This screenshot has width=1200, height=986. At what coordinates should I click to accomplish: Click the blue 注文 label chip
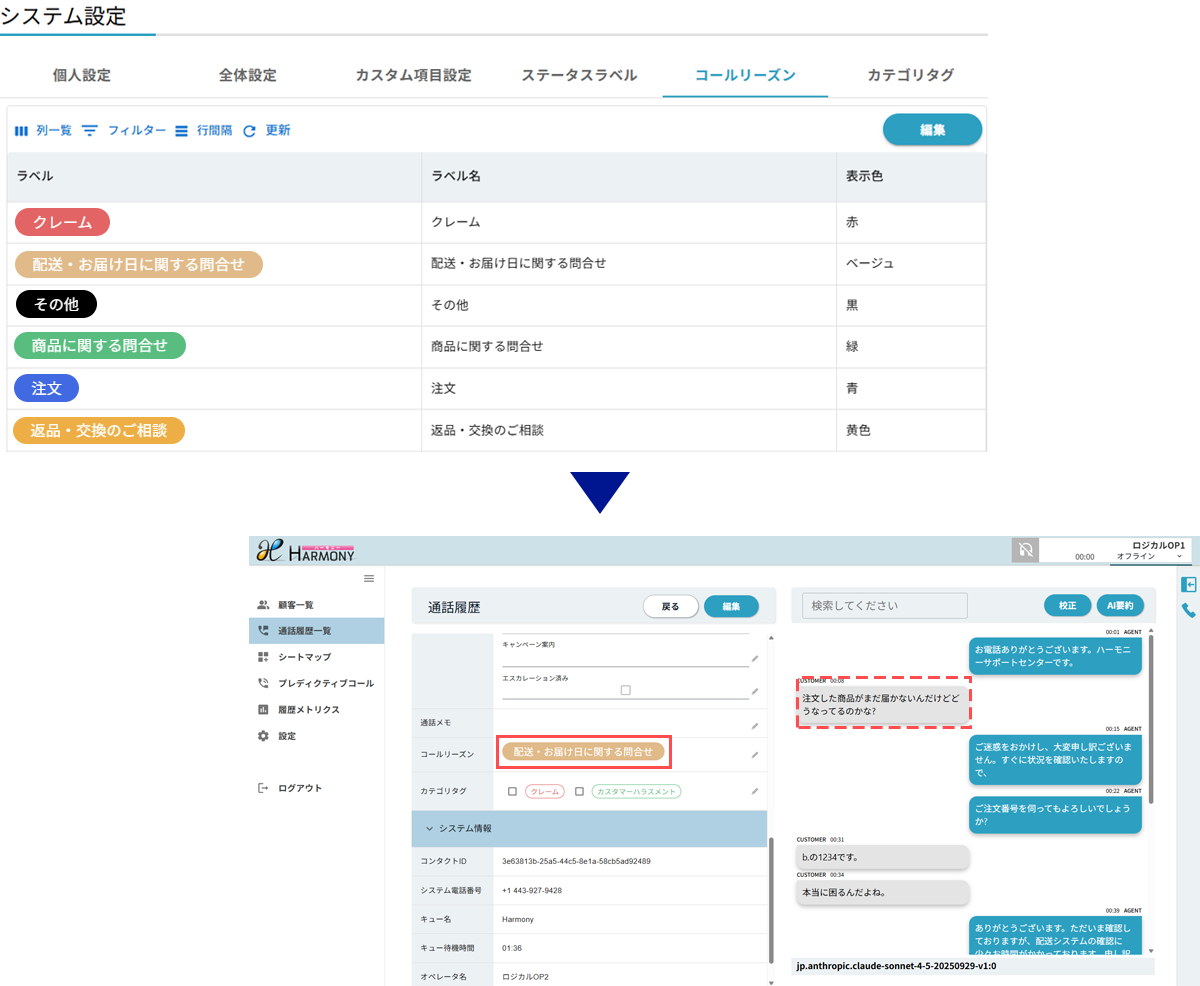[46, 388]
